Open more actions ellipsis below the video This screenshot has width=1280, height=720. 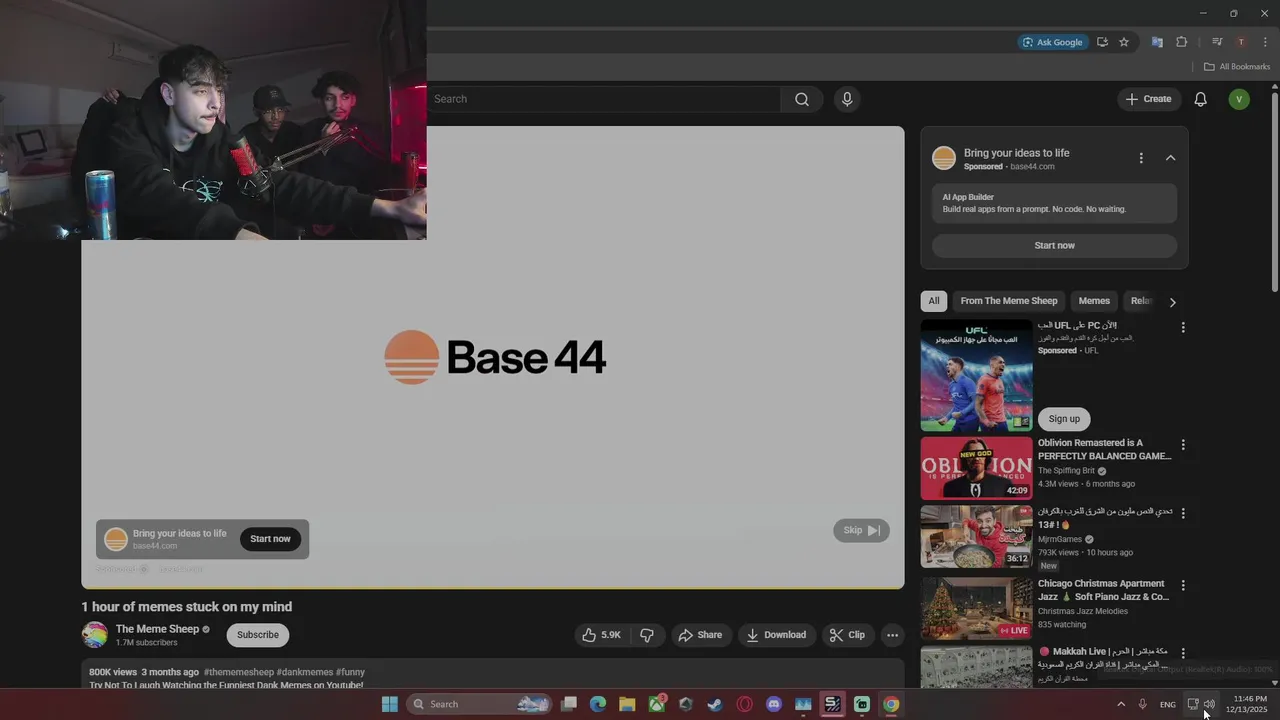[892, 635]
